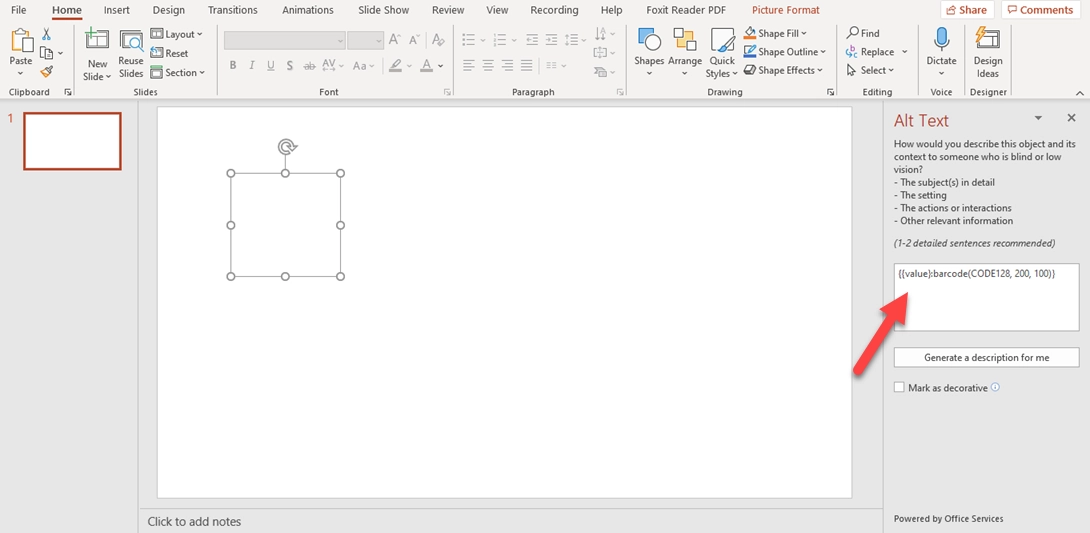Viewport: 1090px width, 533px height.
Task: Decrease font size with the smaller A
Action: [415, 40]
